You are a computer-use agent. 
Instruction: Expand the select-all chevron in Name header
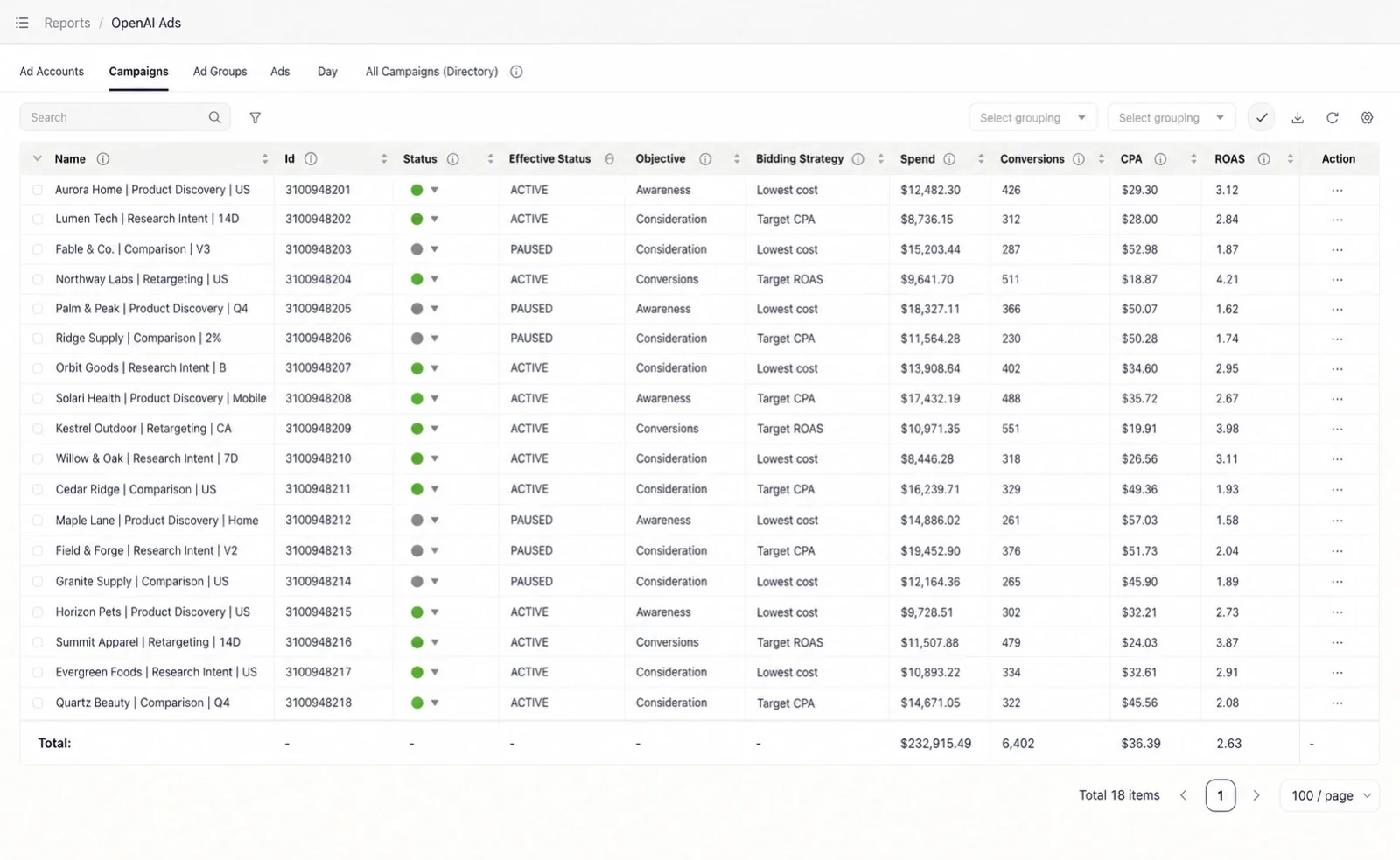(x=37, y=158)
